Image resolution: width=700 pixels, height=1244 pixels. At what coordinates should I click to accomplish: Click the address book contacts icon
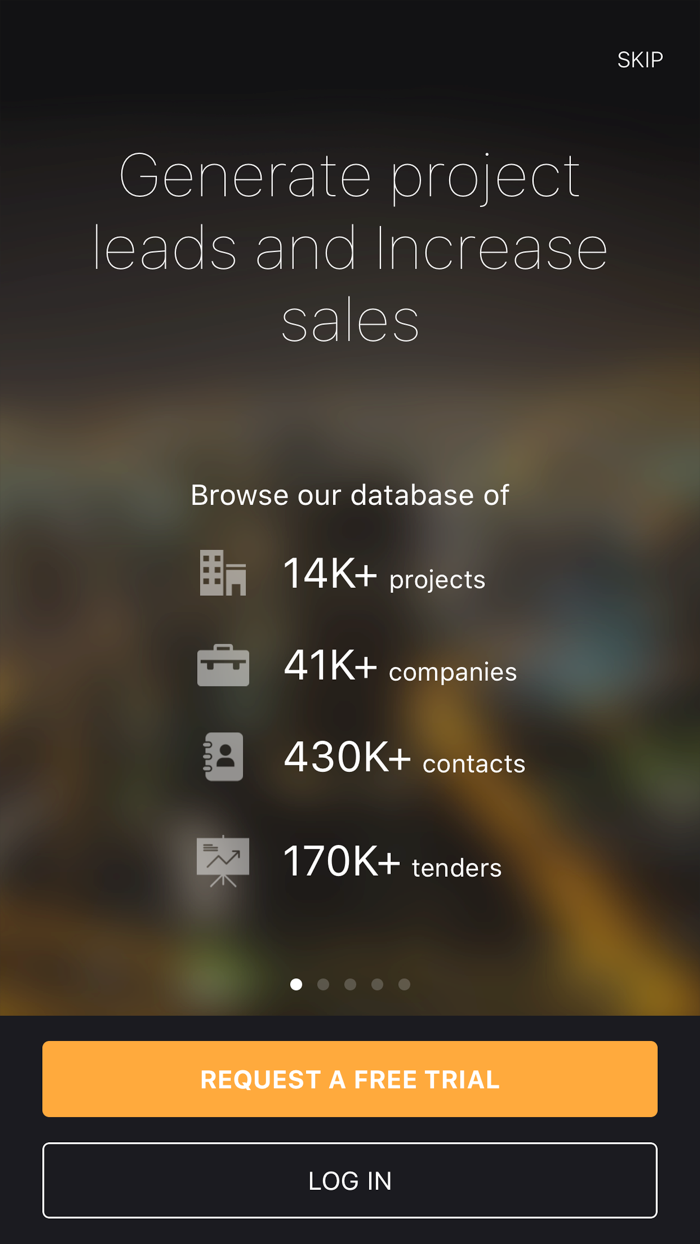coord(222,756)
